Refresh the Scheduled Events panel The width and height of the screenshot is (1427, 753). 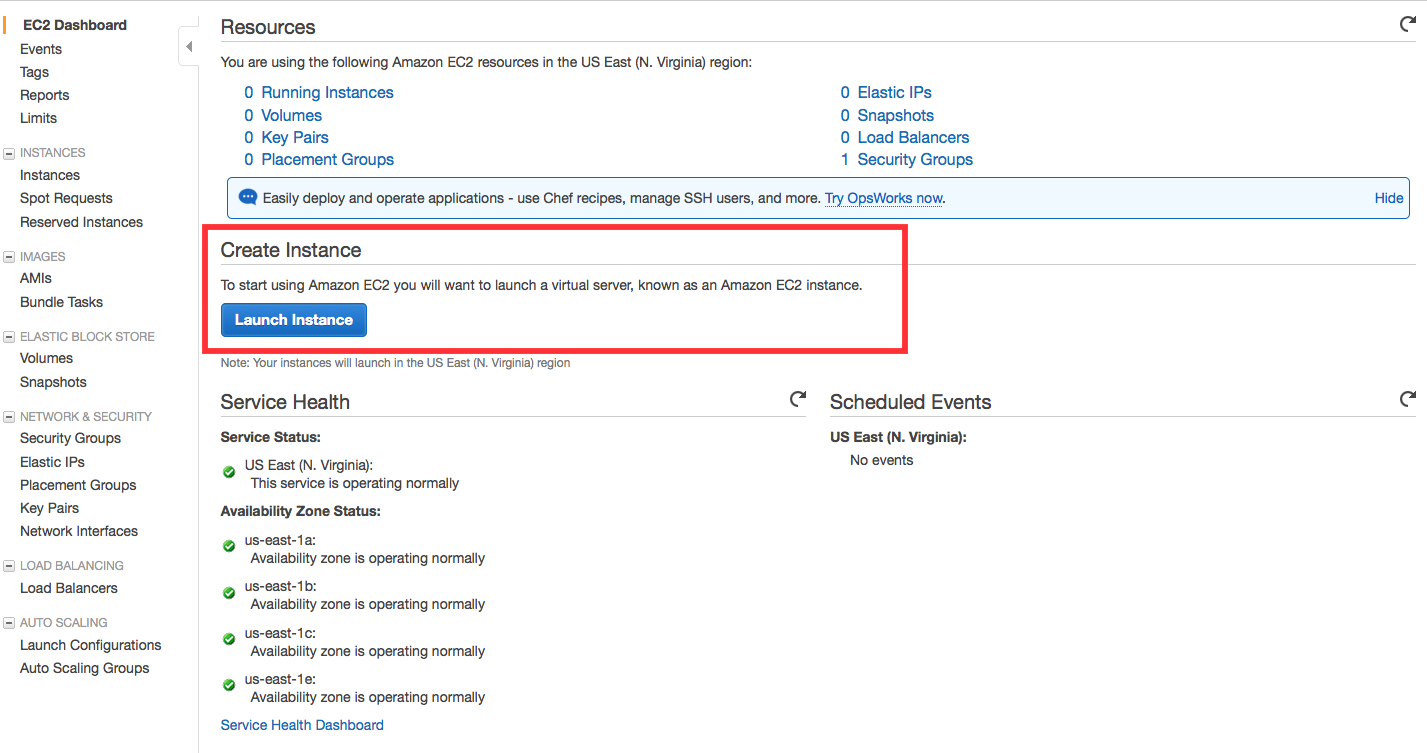[1407, 399]
